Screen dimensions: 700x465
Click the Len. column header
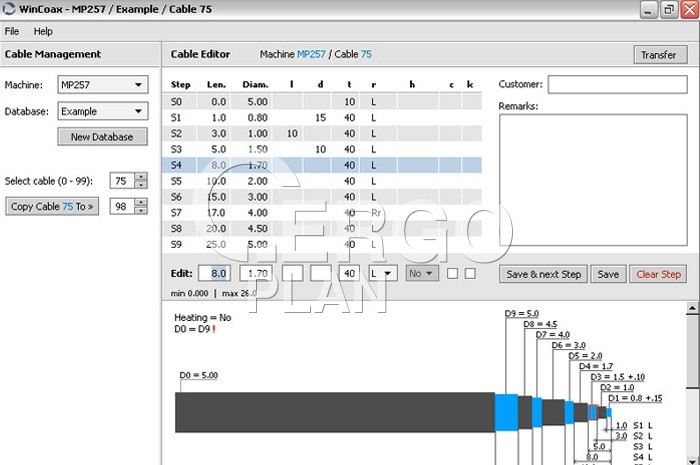pos(217,84)
